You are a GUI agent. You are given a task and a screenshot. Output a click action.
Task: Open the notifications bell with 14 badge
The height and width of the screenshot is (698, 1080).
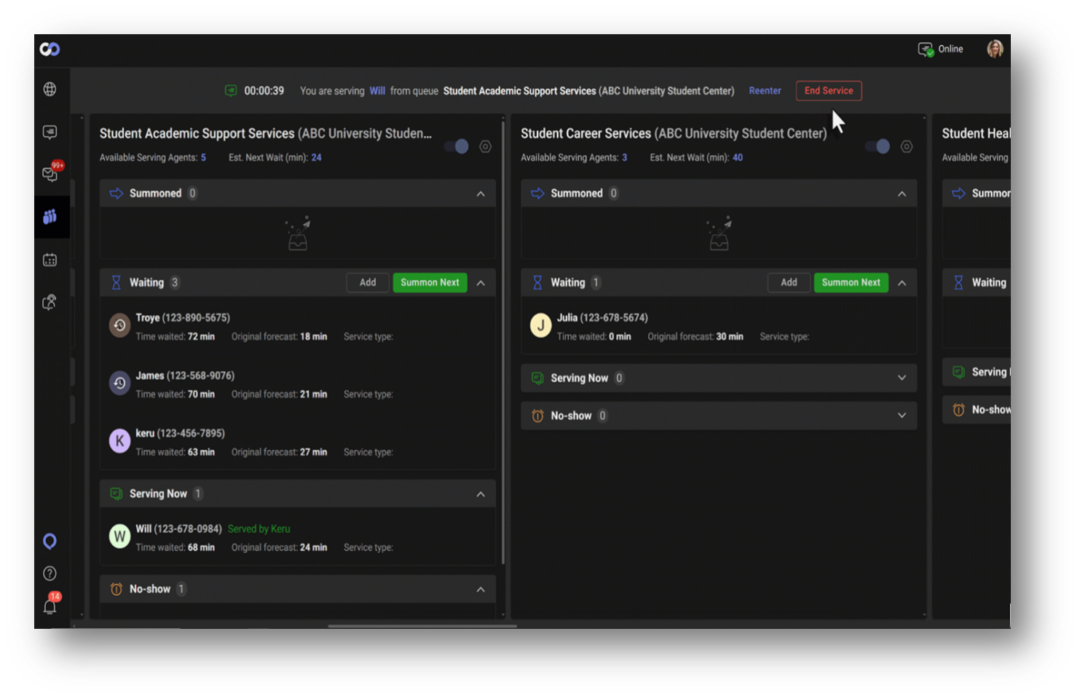[49, 604]
